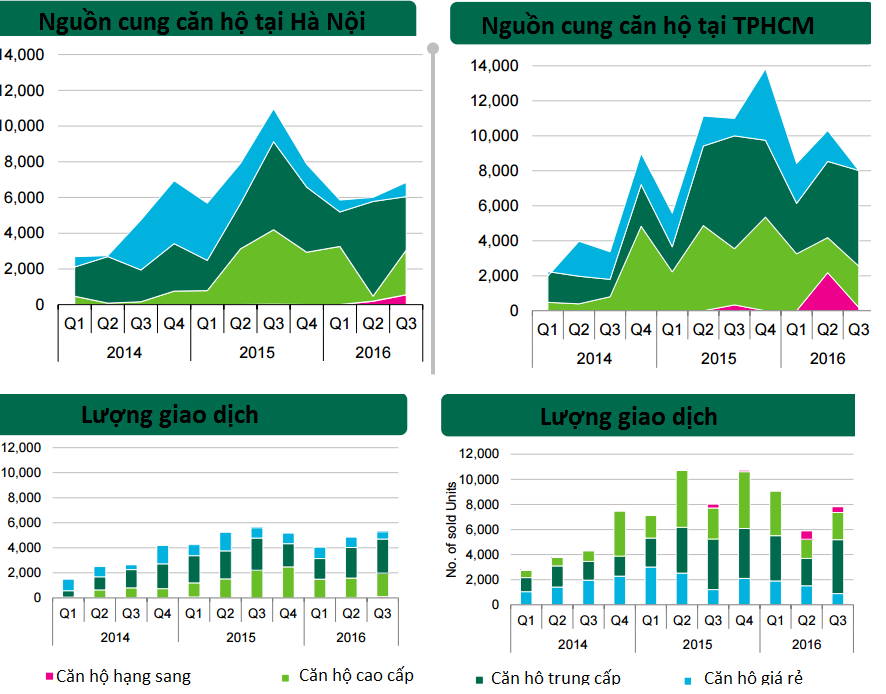Select the Căn hộ giá rẻ legend label
The height and width of the screenshot is (694, 886).
tap(752, 679)
